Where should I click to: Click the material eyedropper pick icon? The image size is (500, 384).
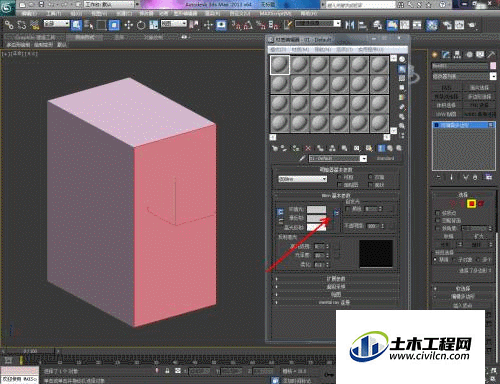(x=302, y=159)
